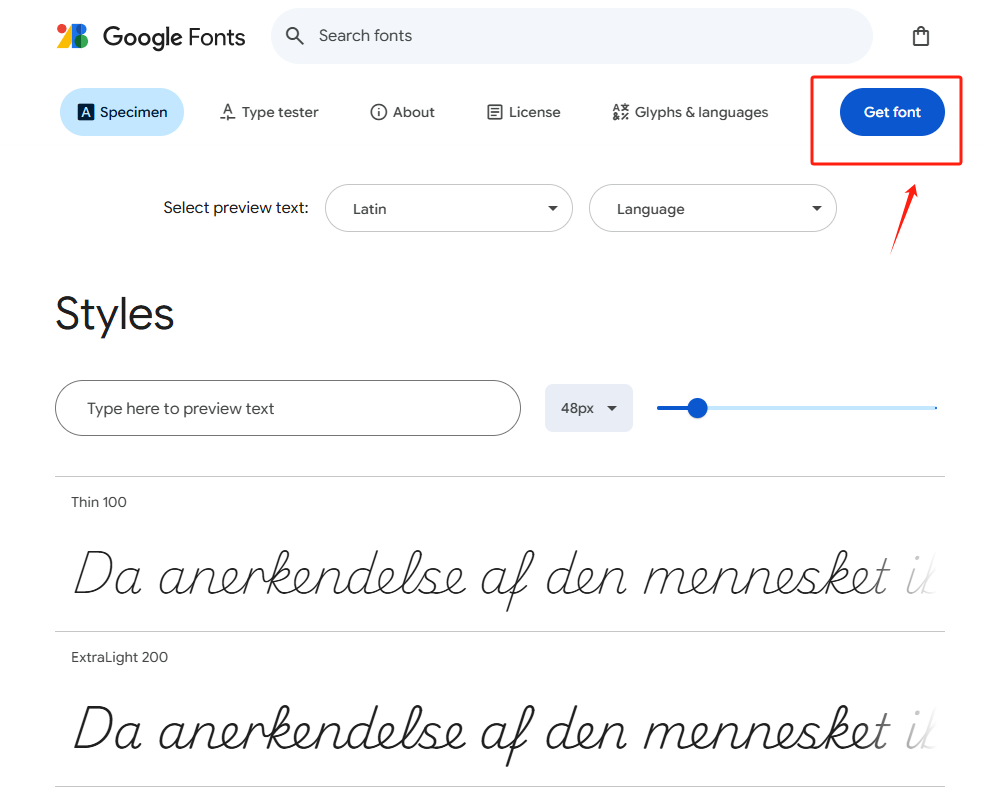The height and width of the screenshot is (793, 986).
Task: Click the font size slider handle
Action: tap(698, 408)
